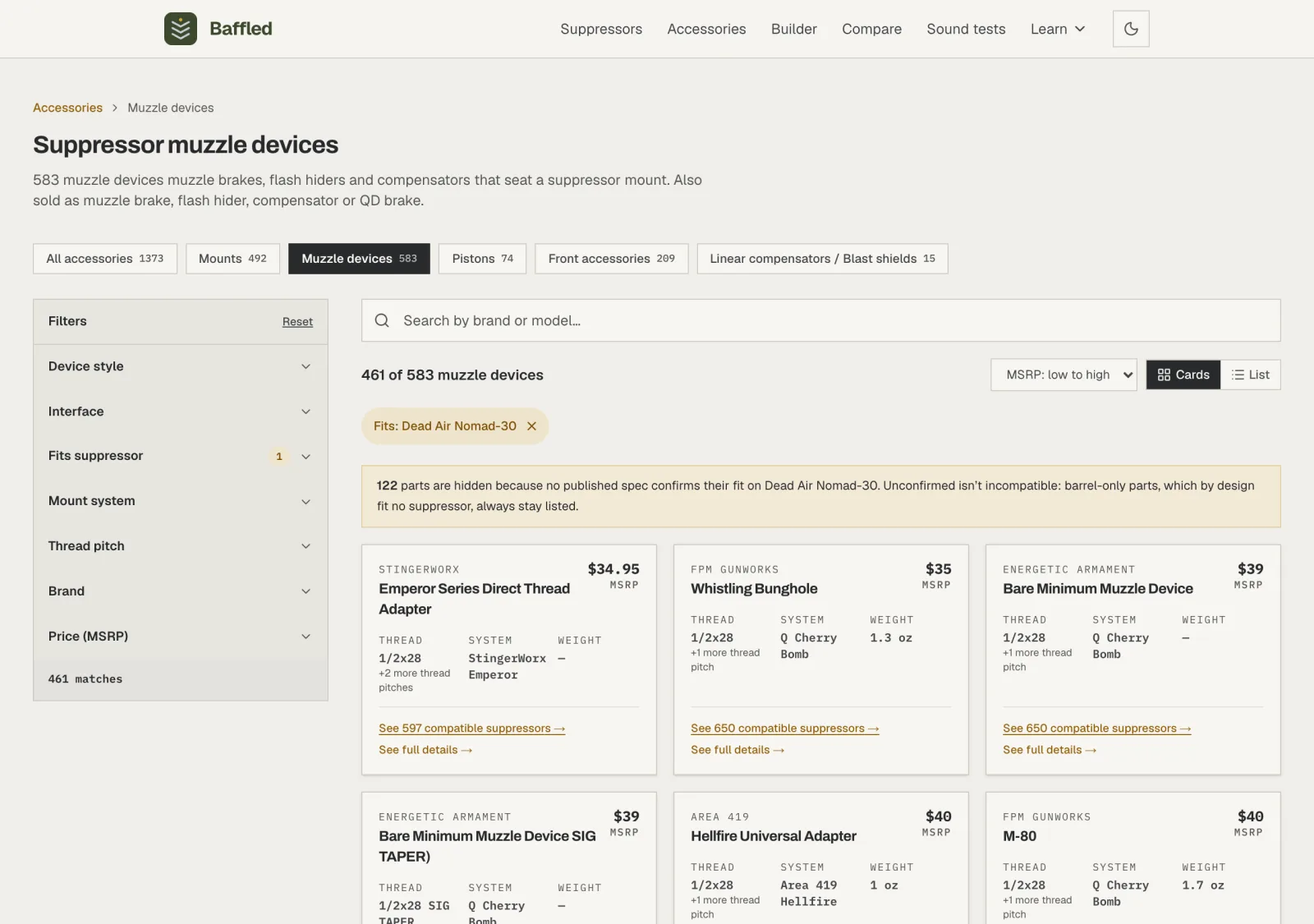The image size is (1314, 924).
Task: See full details for Whistling Bunghole
Action: tap(737, 750)
